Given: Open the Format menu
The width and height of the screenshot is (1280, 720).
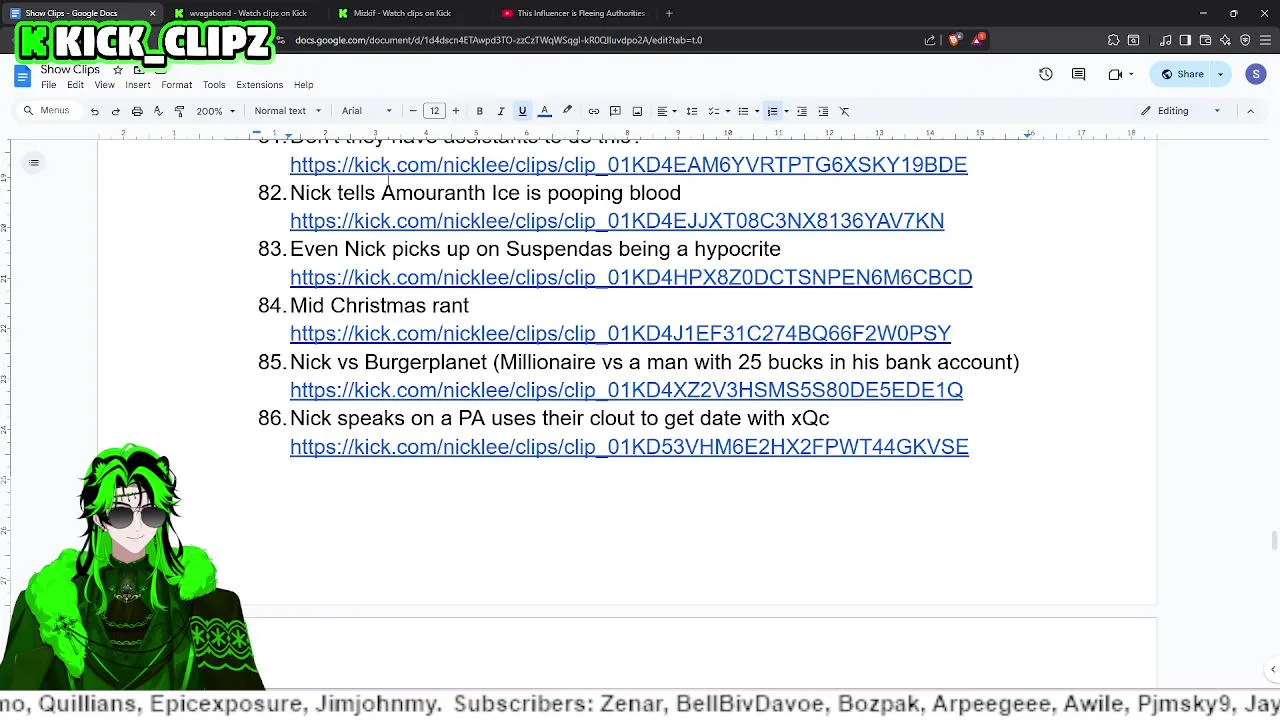Looking at the screenshot, I should click(x=176, y=85).
